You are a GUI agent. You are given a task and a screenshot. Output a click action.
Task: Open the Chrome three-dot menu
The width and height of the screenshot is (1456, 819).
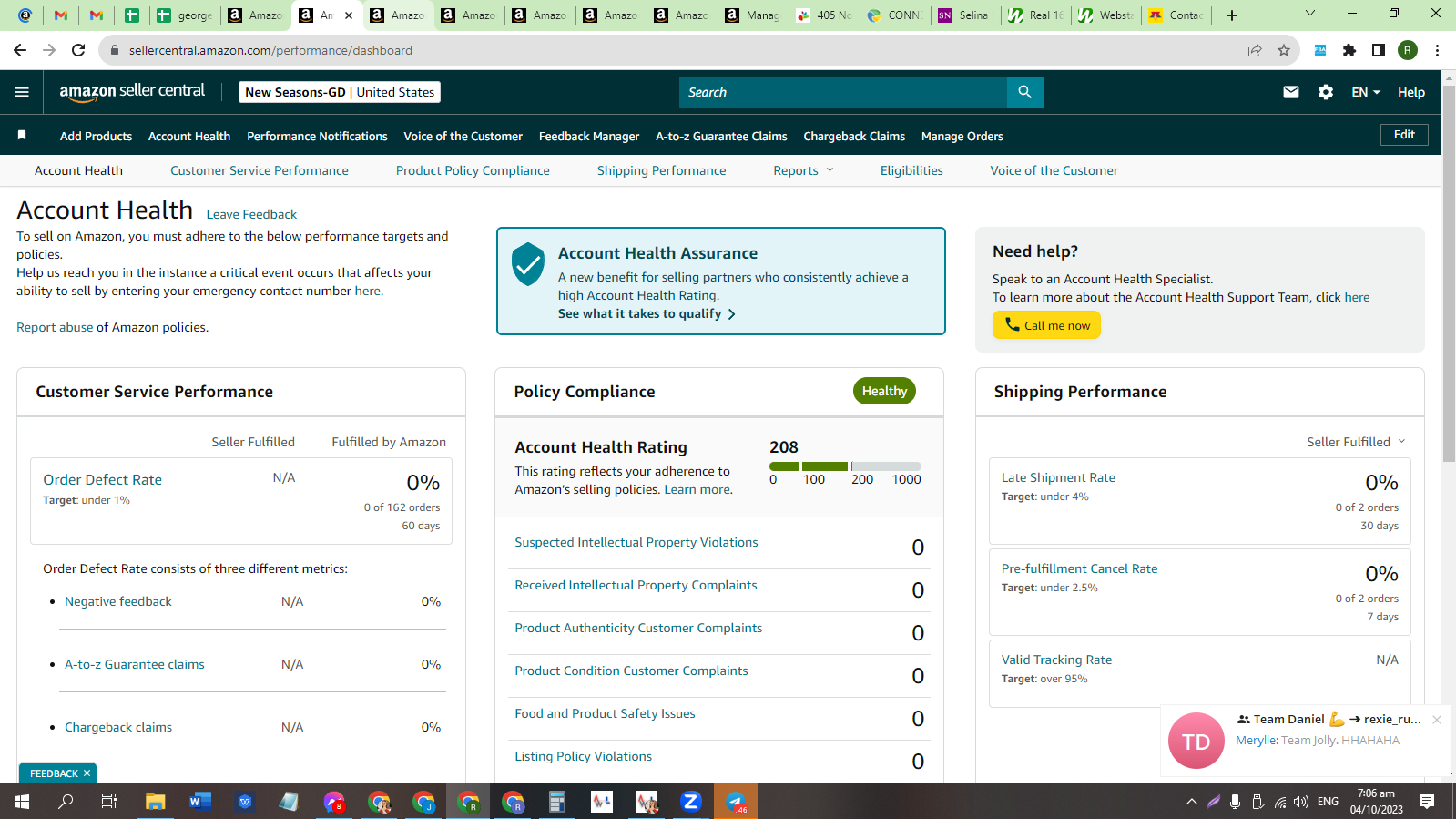[x=1437, y=50]
